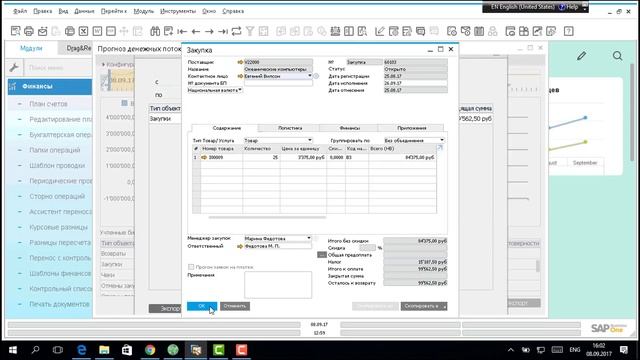
Task: Click the wrench icon in the modules panel
Action: (x=14, y=67)
